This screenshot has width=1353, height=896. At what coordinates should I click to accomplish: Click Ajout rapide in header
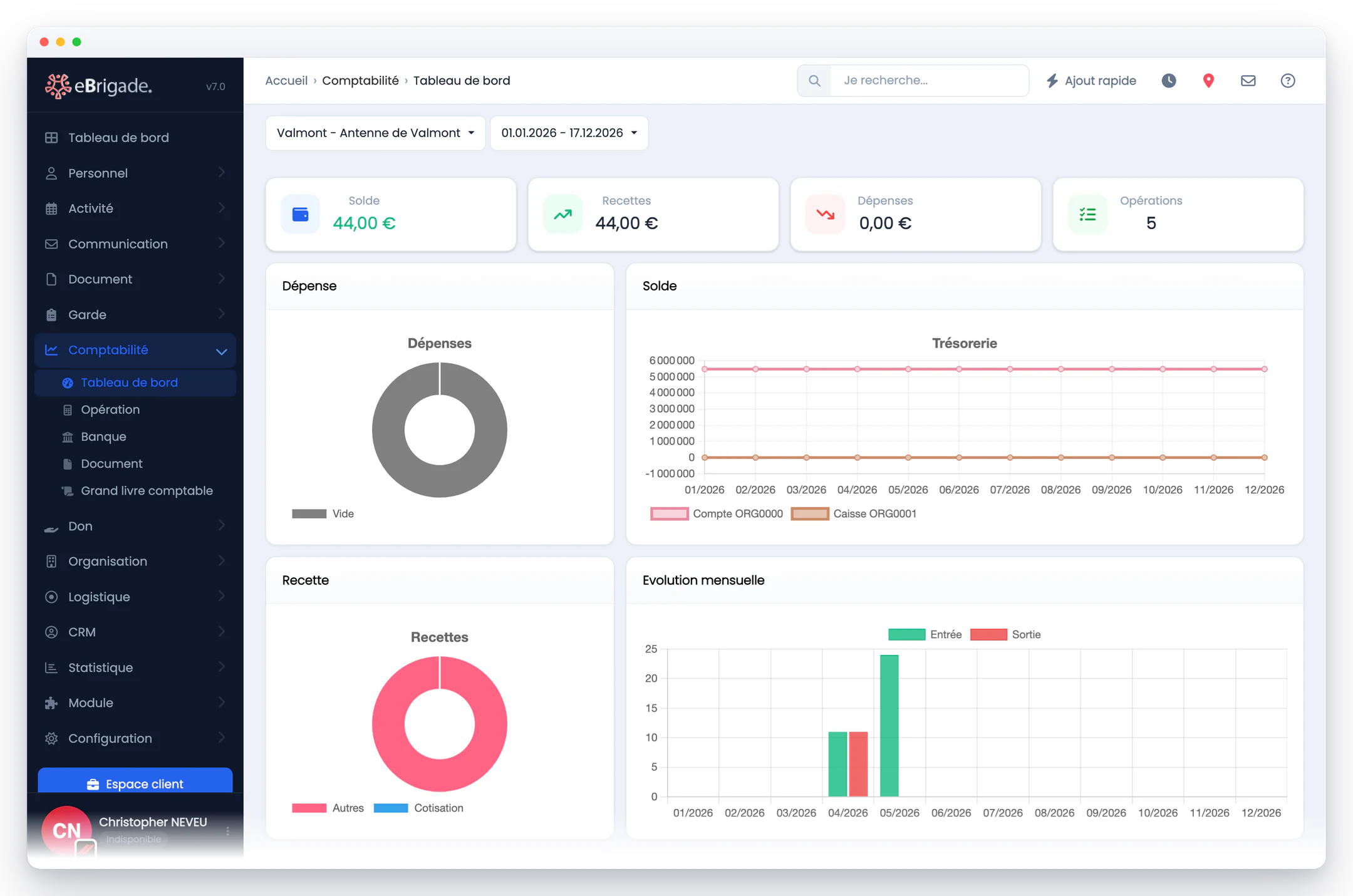point(1091,81)
